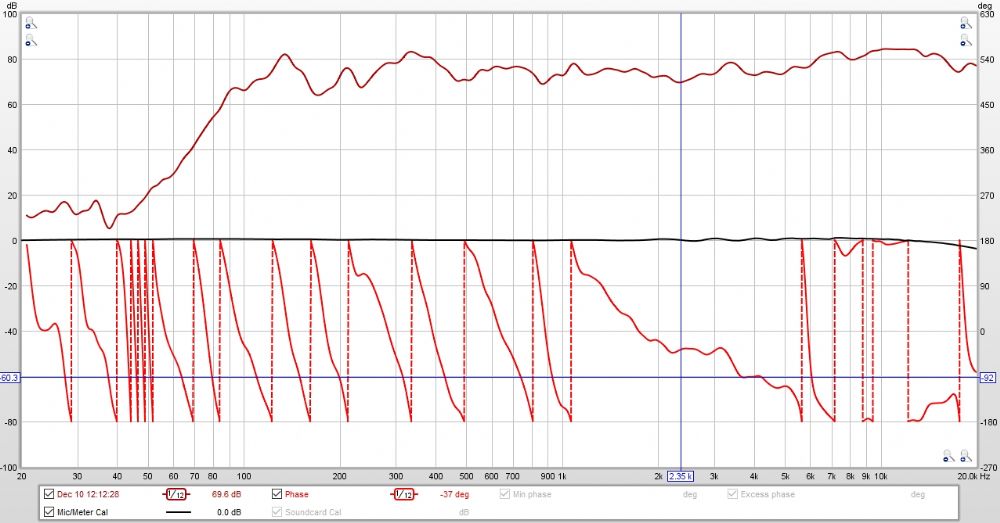Click the -37 deg phase readout
The image size is (1000, 523).
pos(456,494)
